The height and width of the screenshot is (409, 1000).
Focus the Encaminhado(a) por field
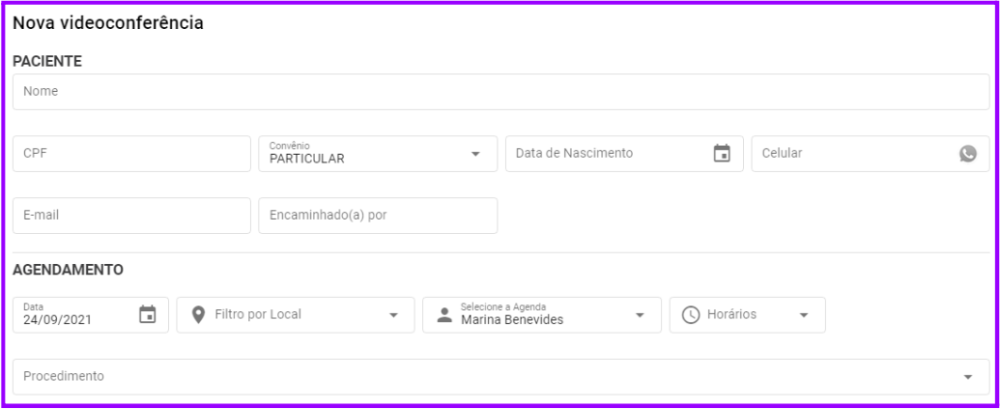click(377, 216)
